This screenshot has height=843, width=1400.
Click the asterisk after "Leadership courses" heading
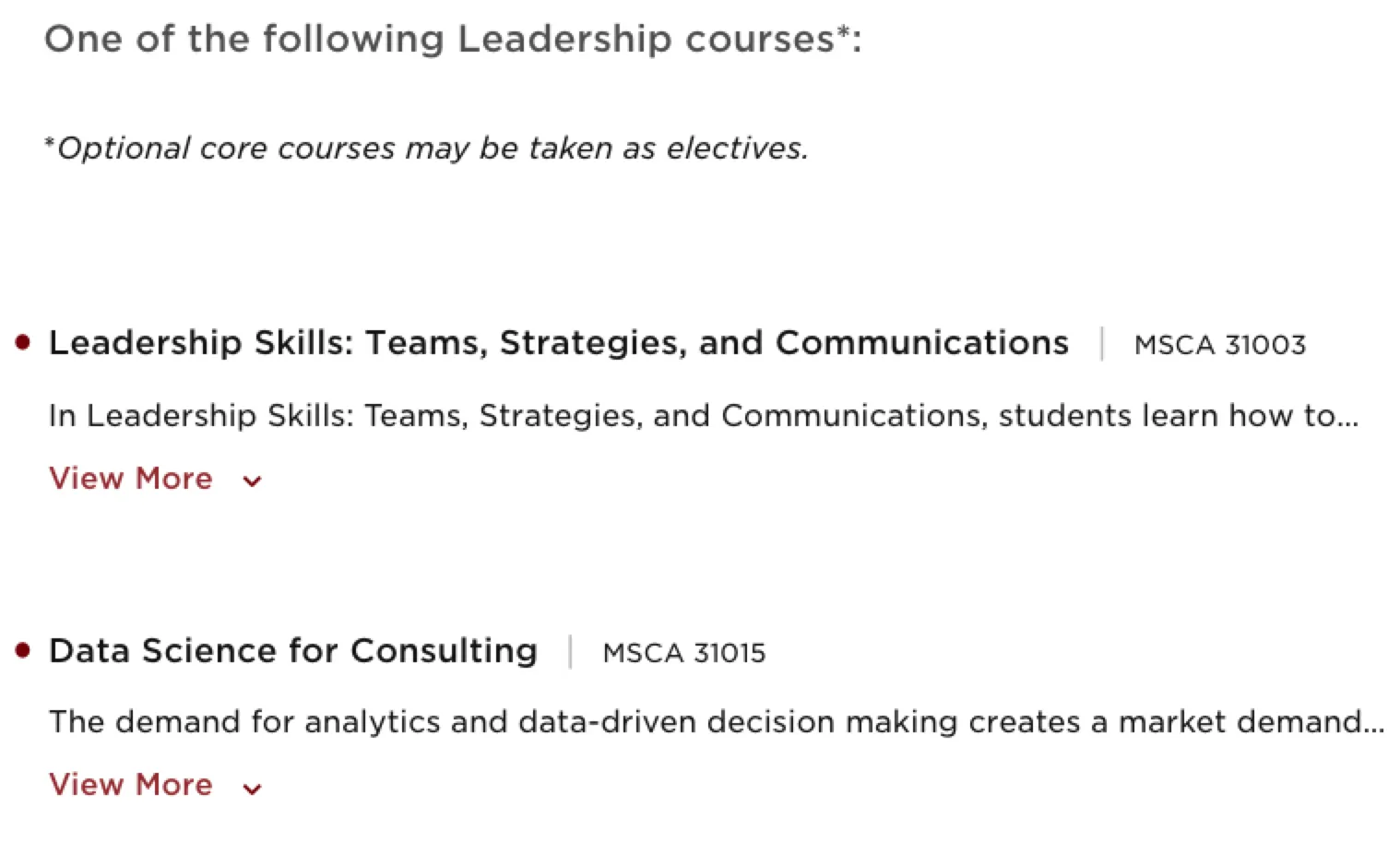tap(843, 33)
